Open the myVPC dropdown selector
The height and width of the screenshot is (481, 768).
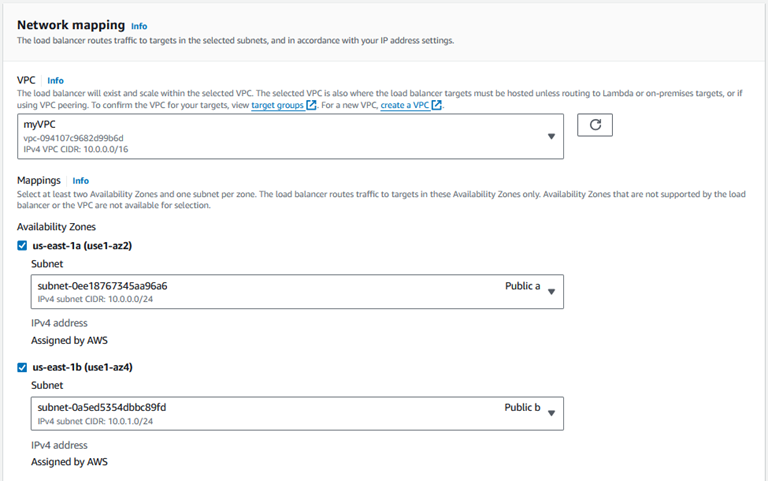(x=290, y=137)
